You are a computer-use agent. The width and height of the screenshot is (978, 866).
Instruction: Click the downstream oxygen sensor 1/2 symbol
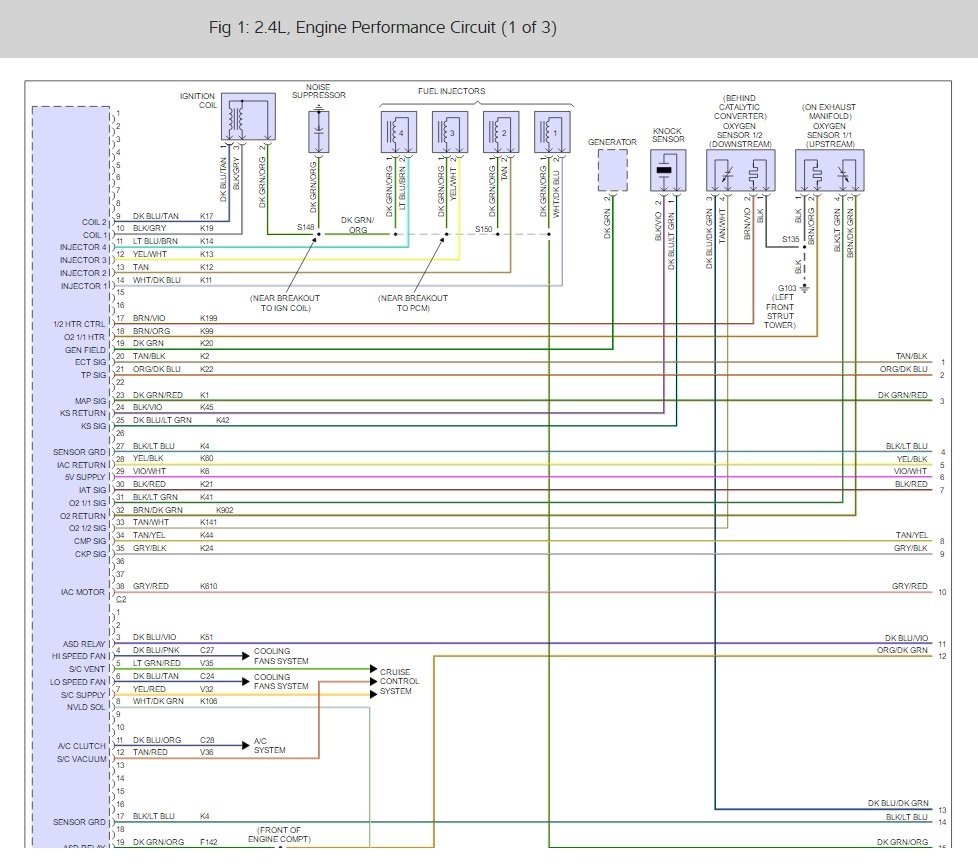[741, 170]
